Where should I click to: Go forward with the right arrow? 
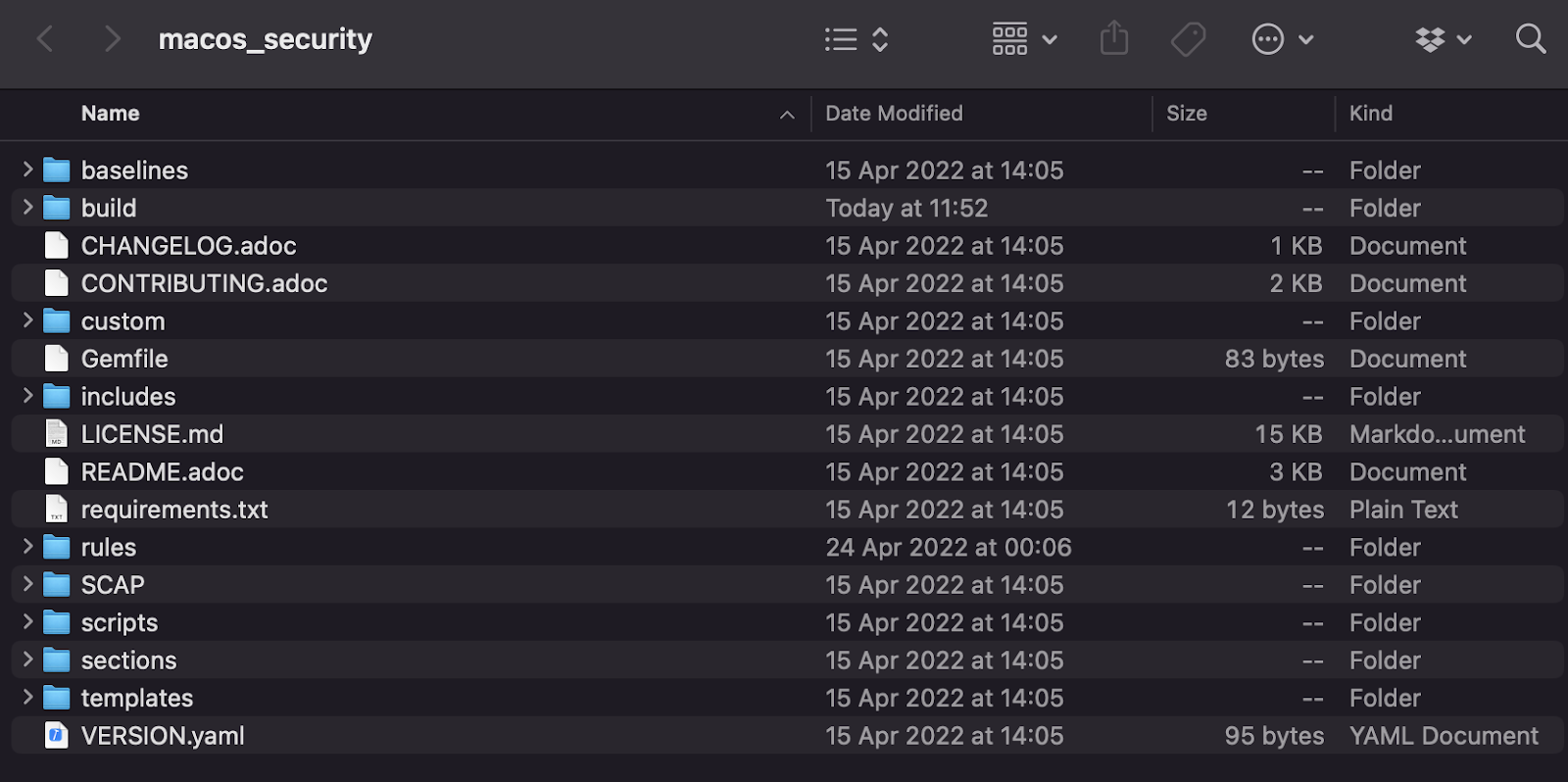coord(112,39)
